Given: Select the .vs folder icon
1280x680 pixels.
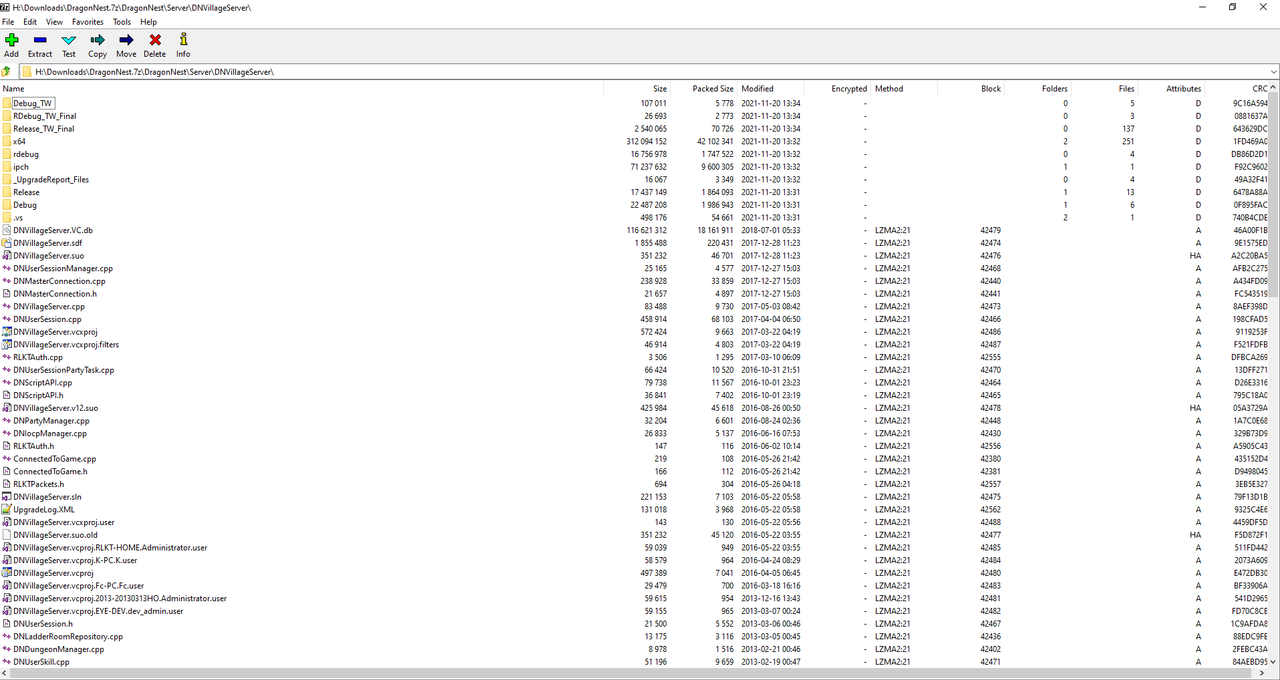Looking at the screenshot, I should [7, 218].
